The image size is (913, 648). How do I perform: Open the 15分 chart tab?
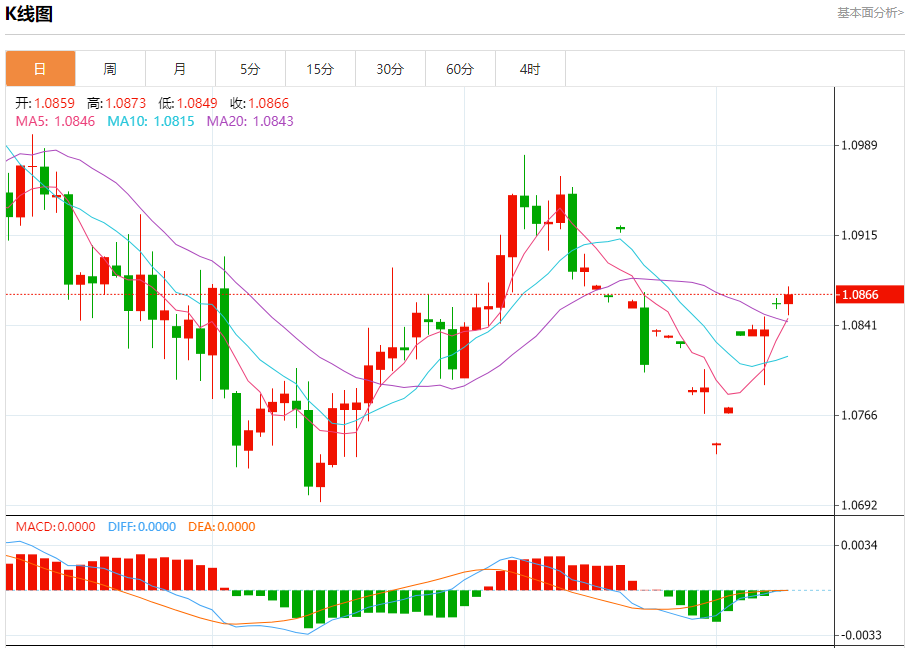tap(320, 69)
